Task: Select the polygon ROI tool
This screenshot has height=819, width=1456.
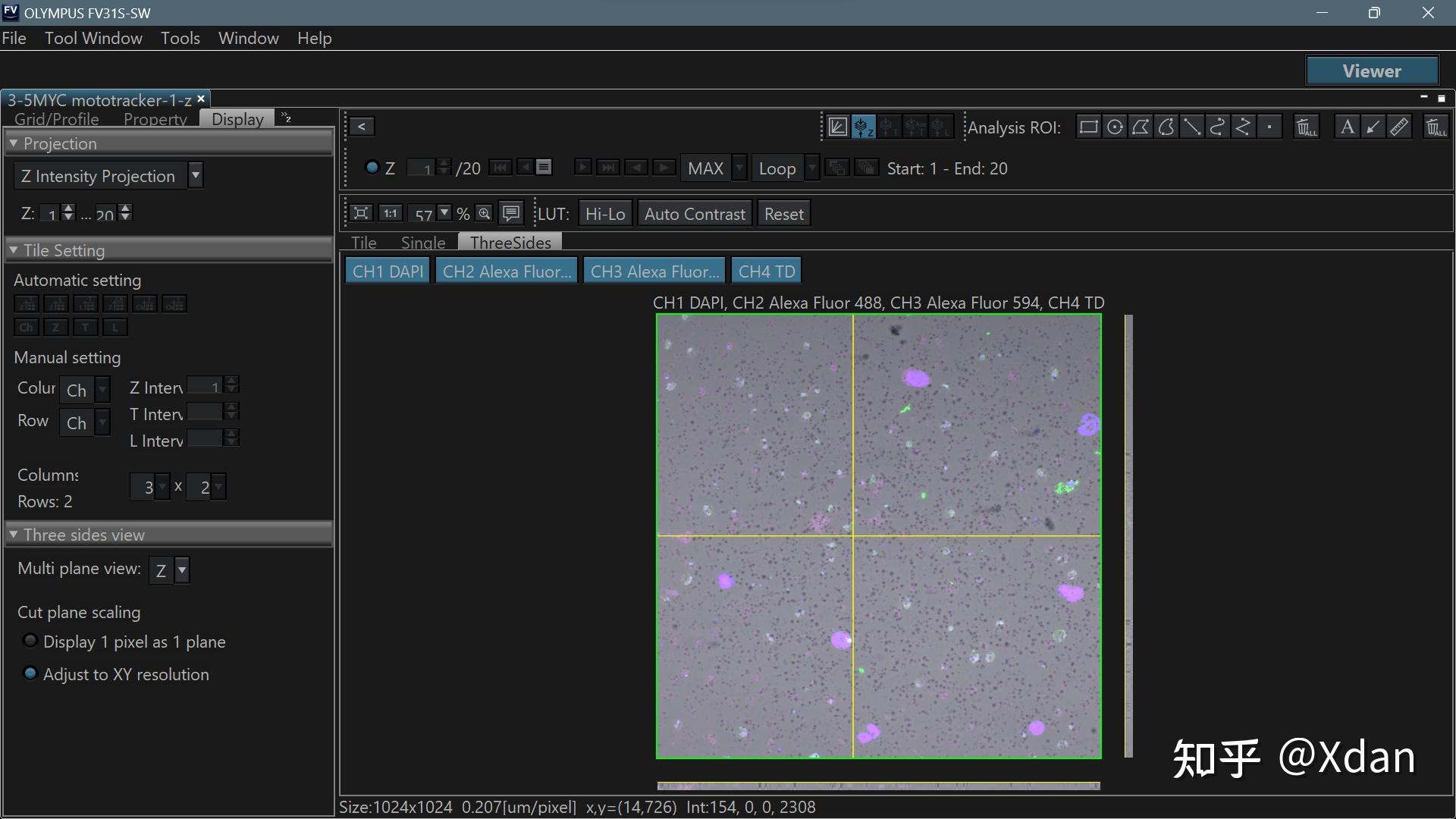Action: point(1141,127)
